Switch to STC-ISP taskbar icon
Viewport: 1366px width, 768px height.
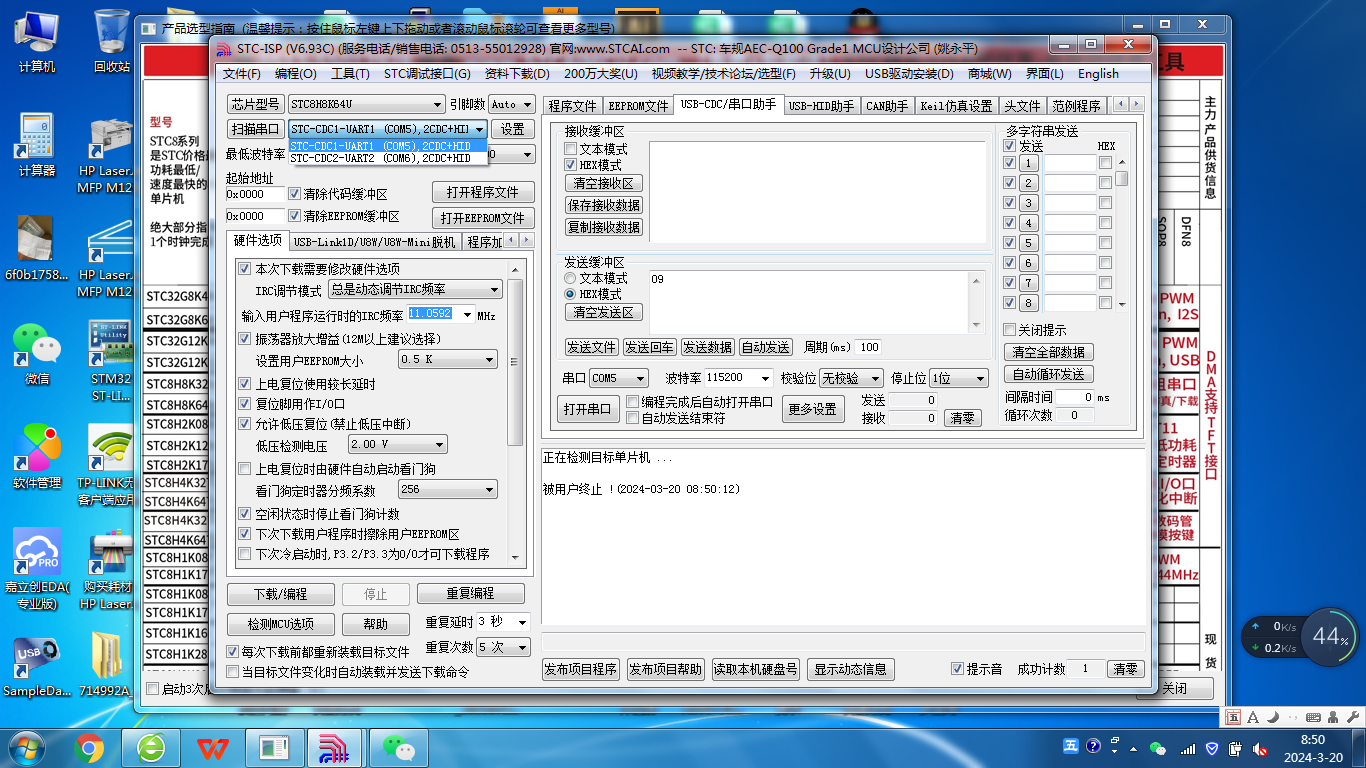pyautogui.click(x=335, y=747)
